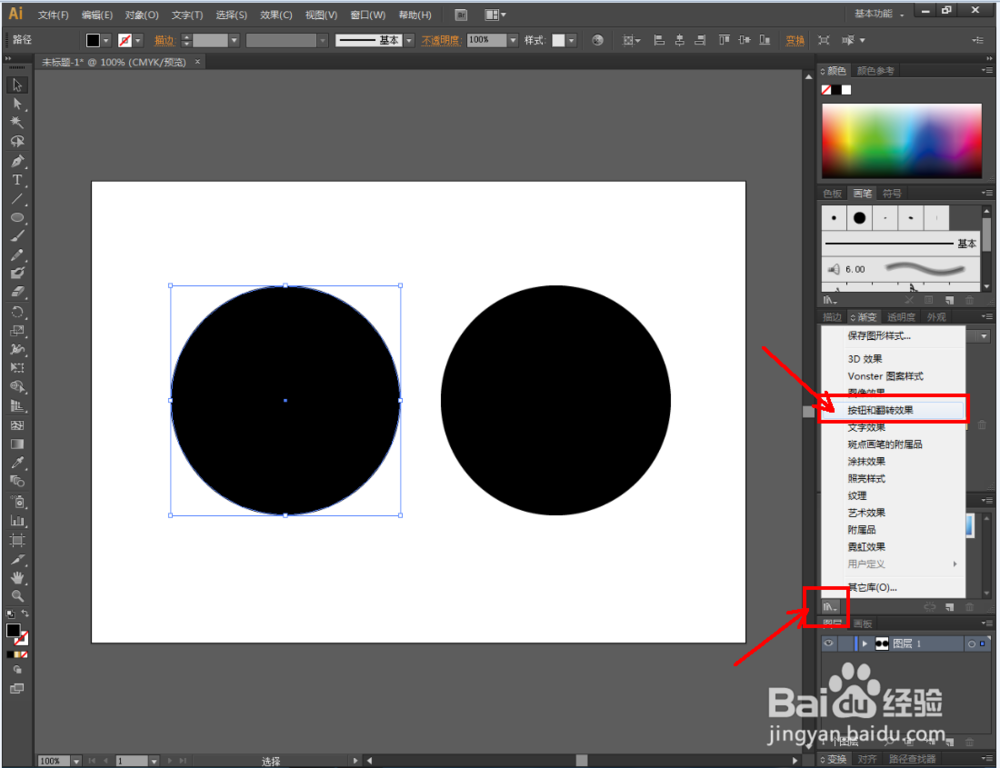Pick a color from spectrum bar
1000x768 pixels.
902,140
